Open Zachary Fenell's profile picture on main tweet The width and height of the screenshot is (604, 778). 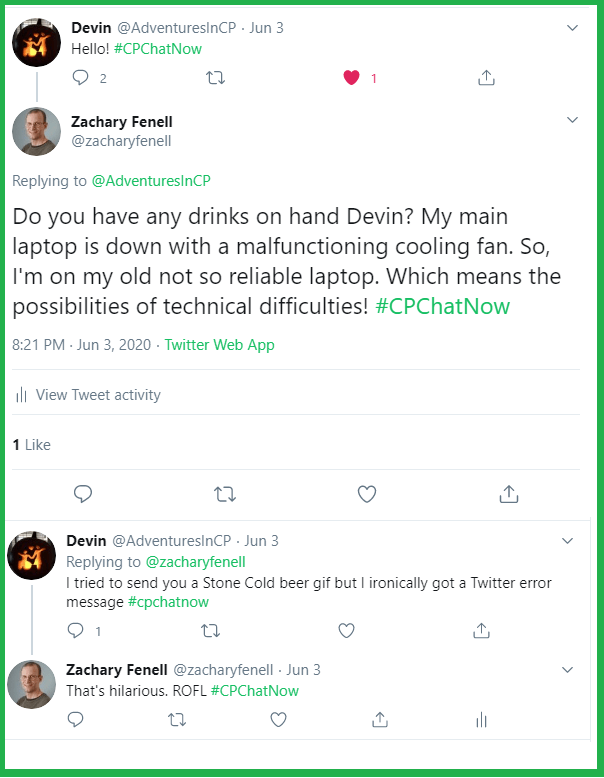click(36, 131)
